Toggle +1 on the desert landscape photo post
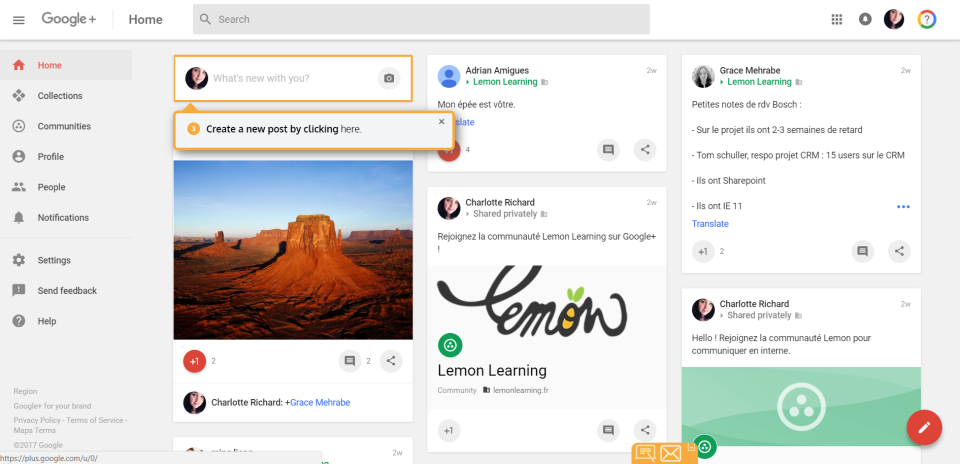The image size is (960, 464). tap(195, 361)
